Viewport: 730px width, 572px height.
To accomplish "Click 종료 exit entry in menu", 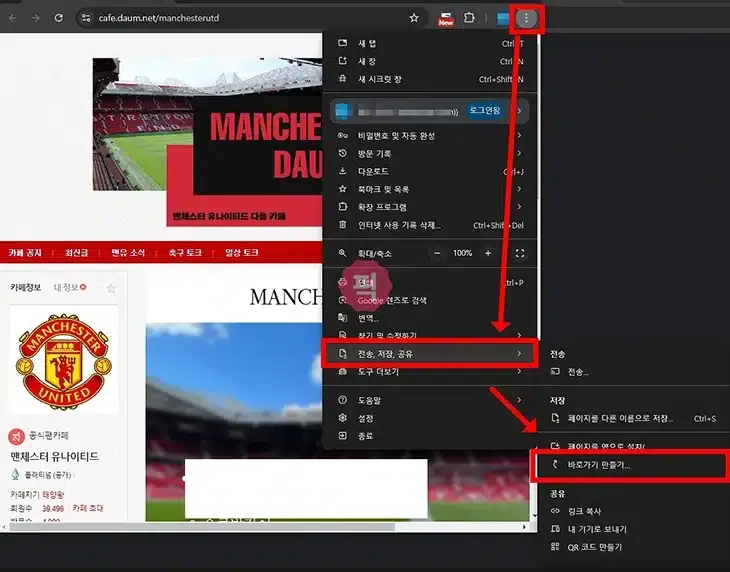I will (x=430, y=436).
